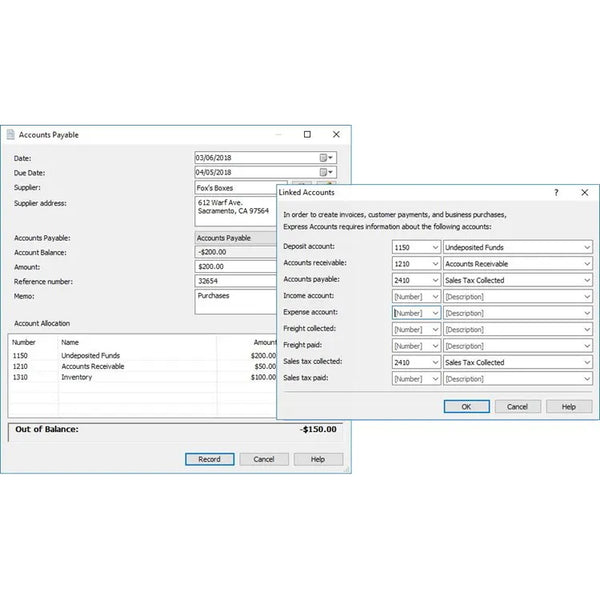Maximize the Accounts Payable window
This screenshot has width=600, height=600.
pos(307,134)
